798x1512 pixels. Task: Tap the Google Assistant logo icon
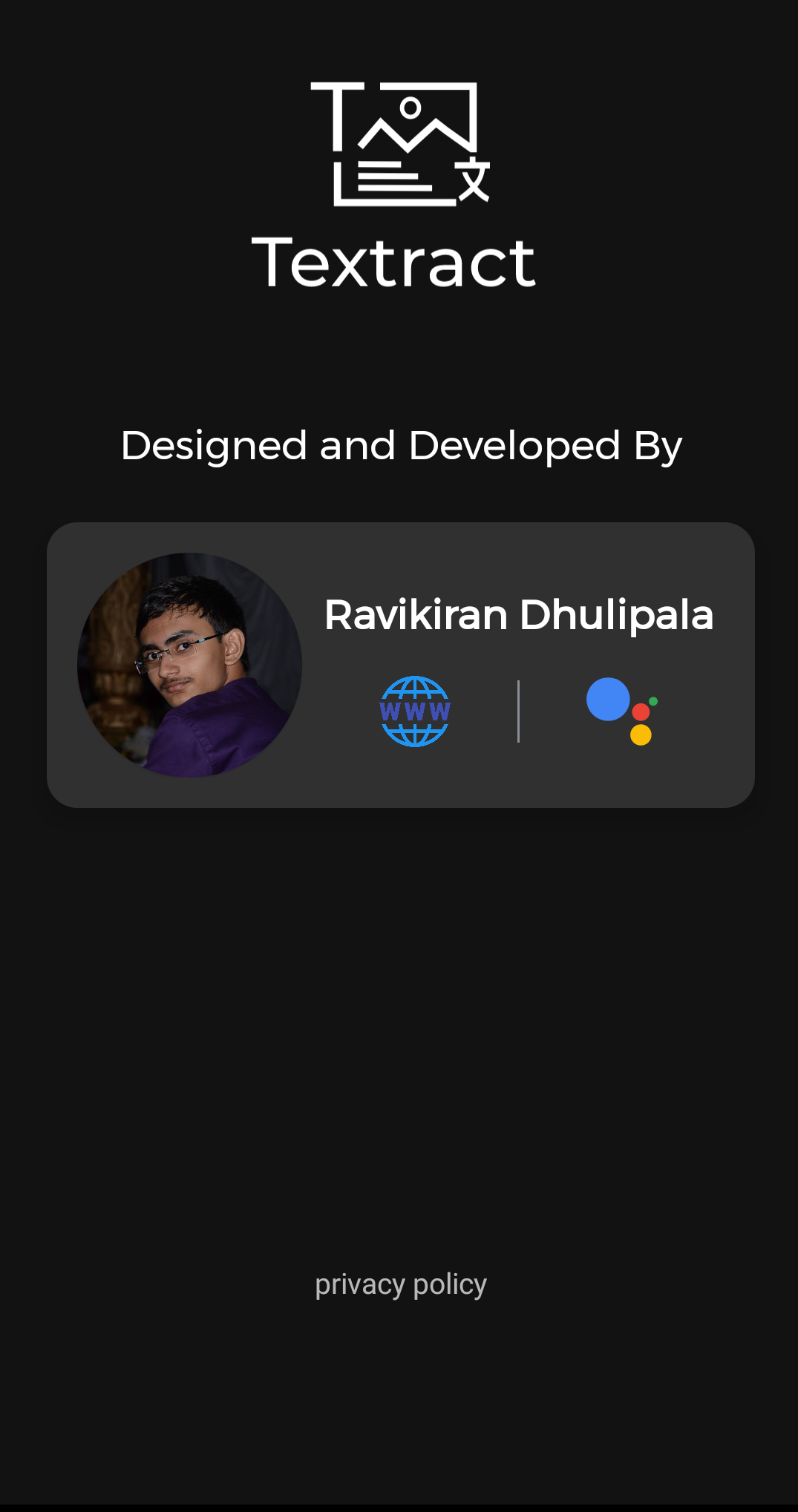tap(622, 711)
